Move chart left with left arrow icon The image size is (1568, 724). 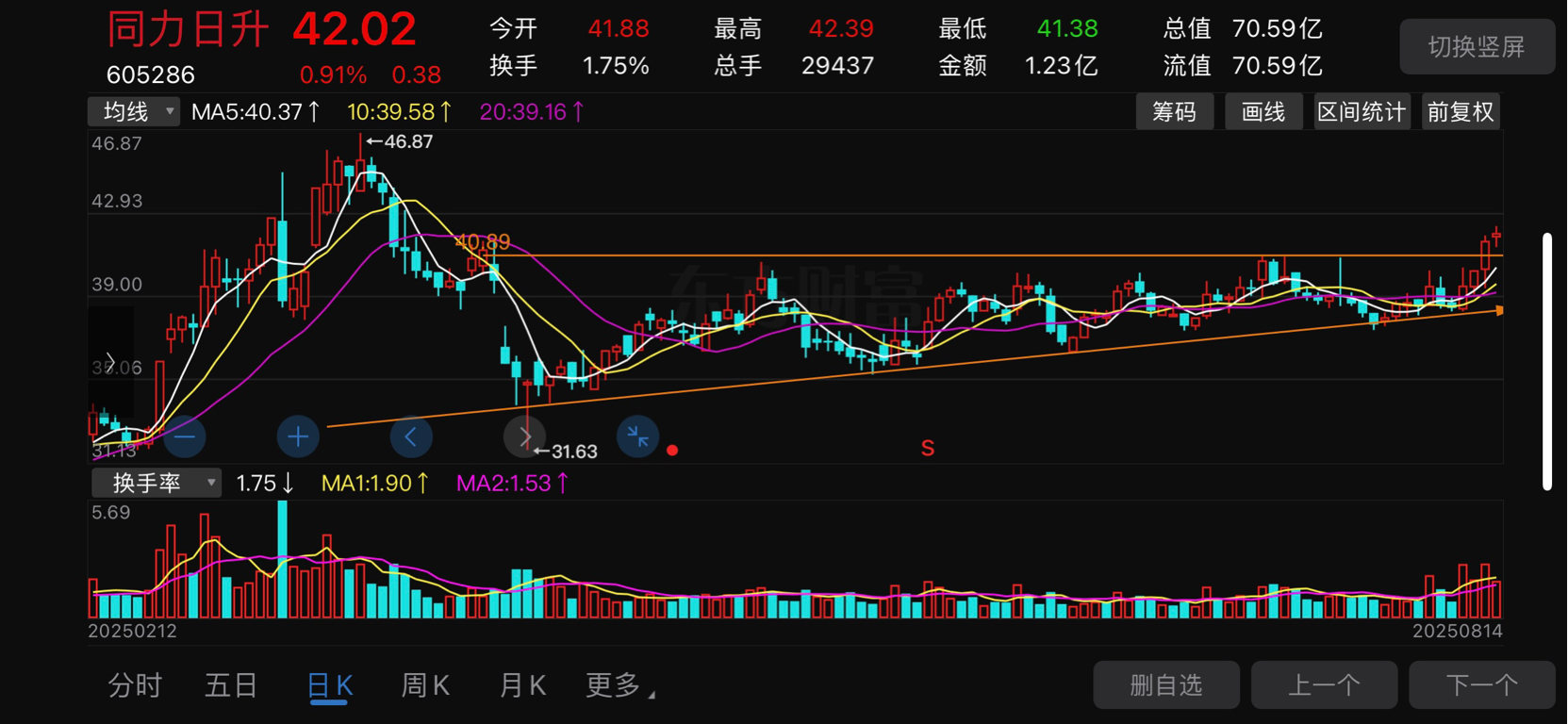point(411,436)
